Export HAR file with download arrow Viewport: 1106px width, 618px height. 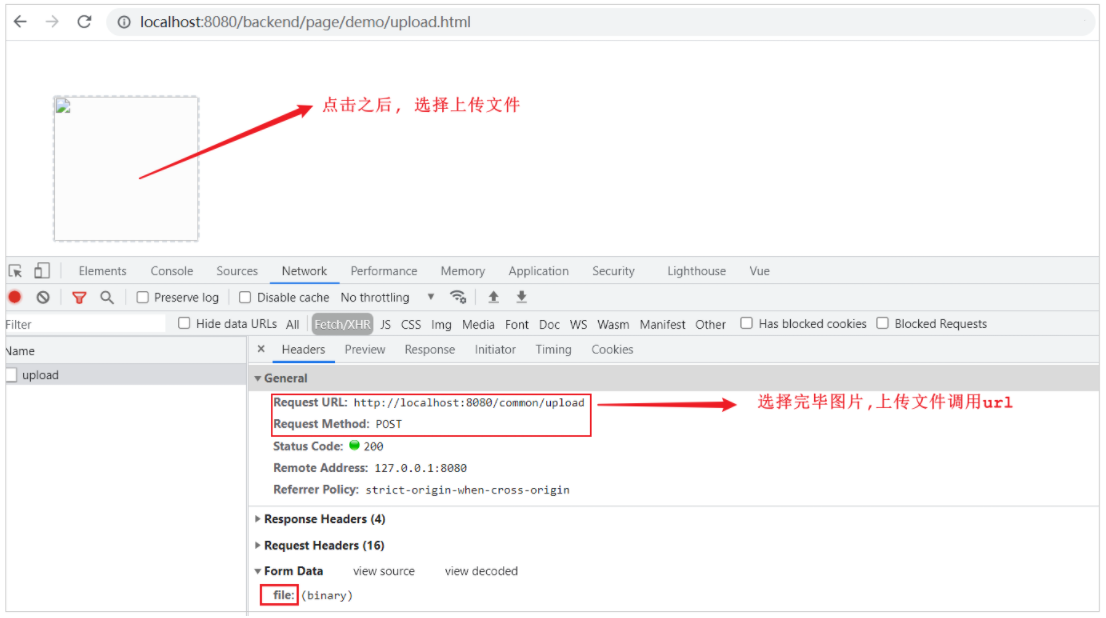tap(521, 297)
